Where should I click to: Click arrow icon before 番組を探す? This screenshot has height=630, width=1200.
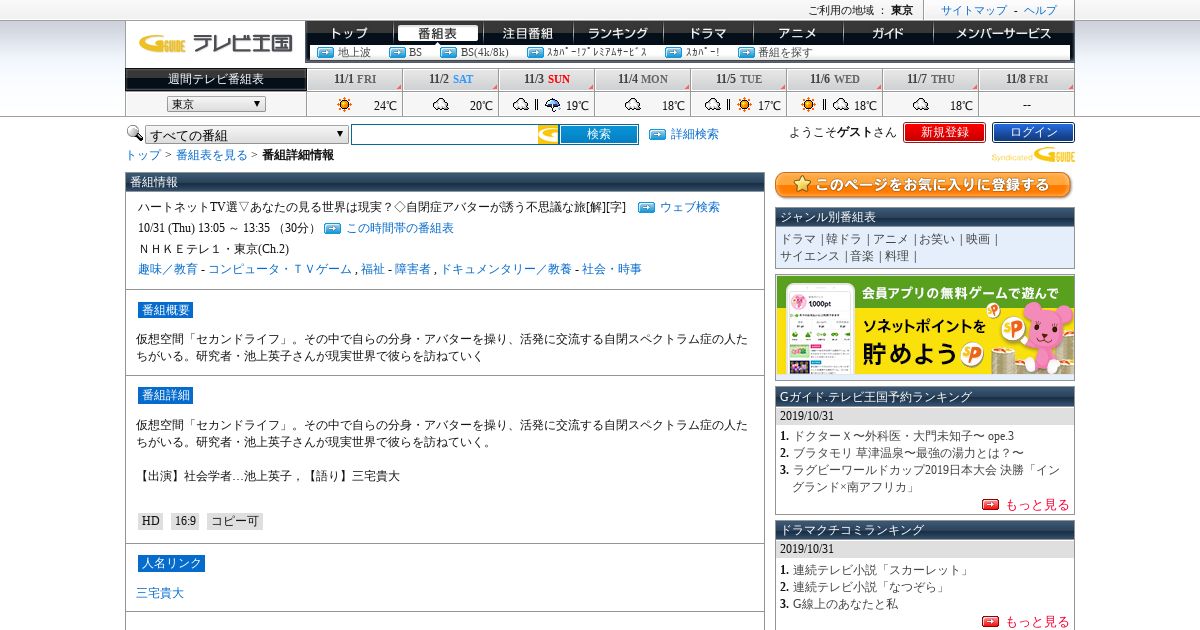point(746,52)
